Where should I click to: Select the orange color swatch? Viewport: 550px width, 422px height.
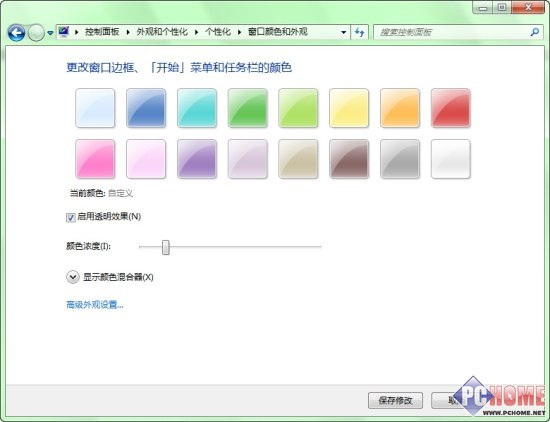400,108
